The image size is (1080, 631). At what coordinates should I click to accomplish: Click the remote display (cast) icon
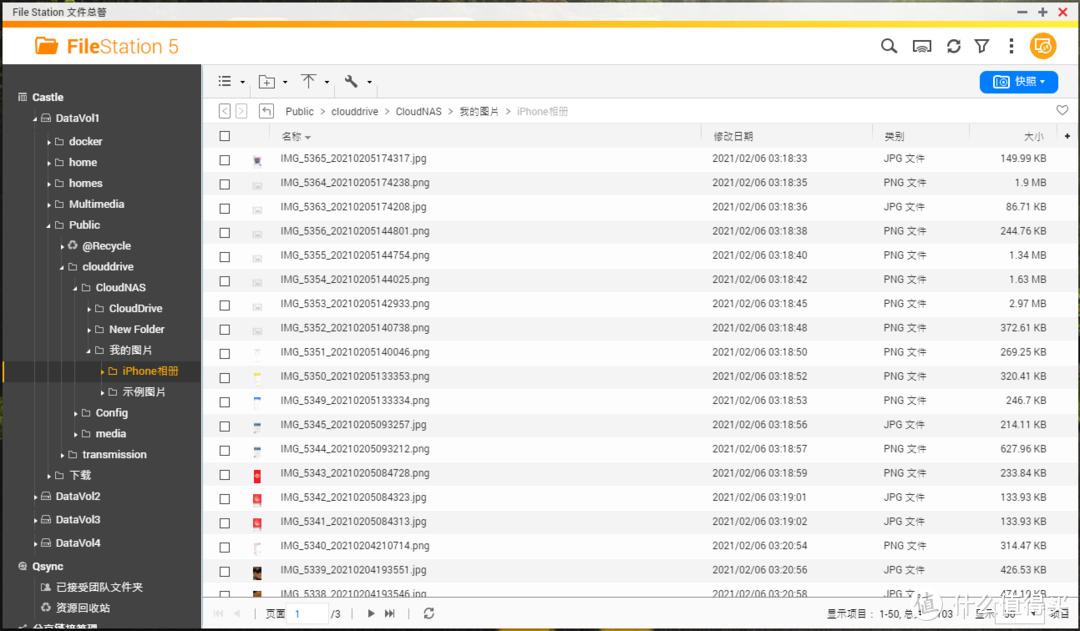tap(921, 46)
